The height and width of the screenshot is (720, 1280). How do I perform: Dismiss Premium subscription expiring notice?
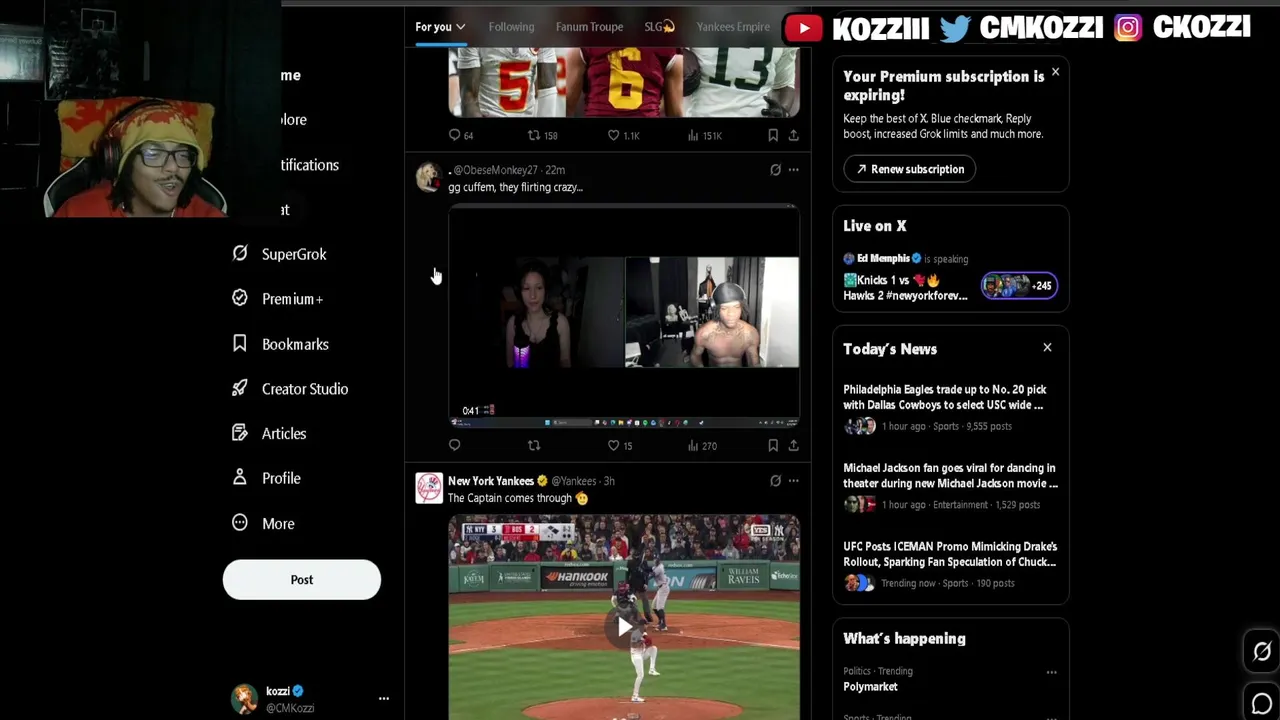[1055, 72]
